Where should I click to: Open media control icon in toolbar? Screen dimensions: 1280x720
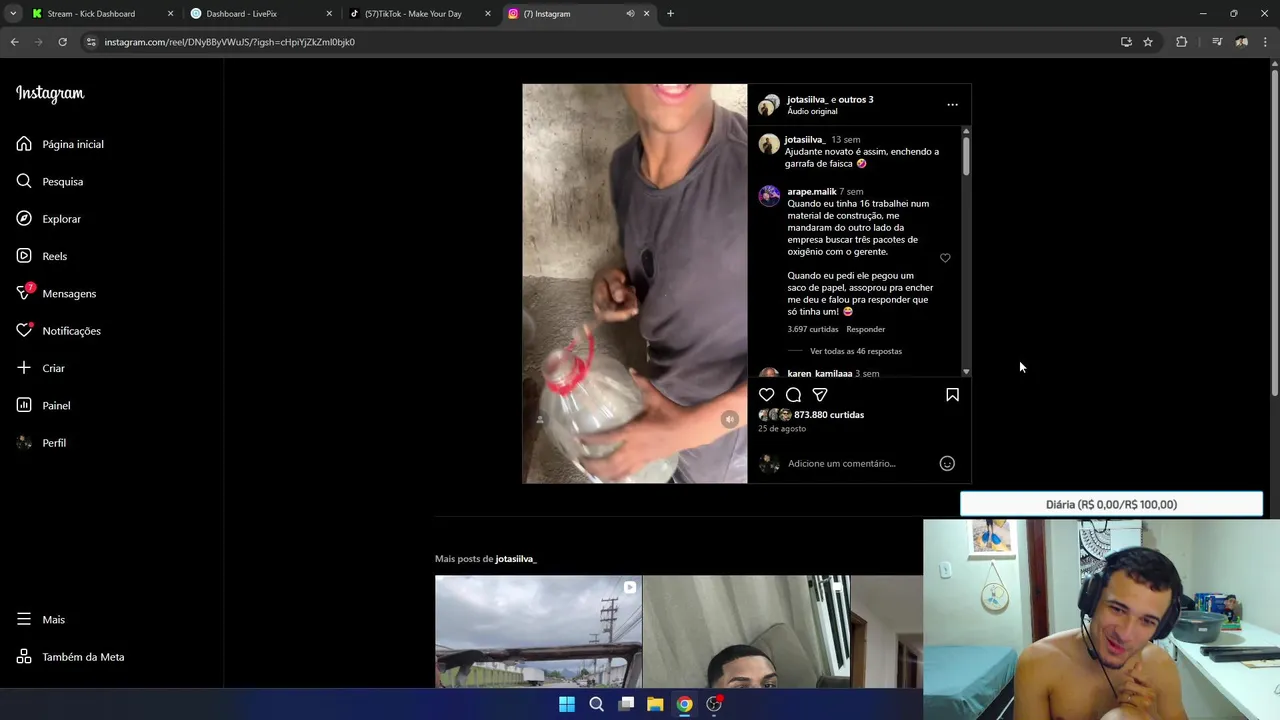1217,42
